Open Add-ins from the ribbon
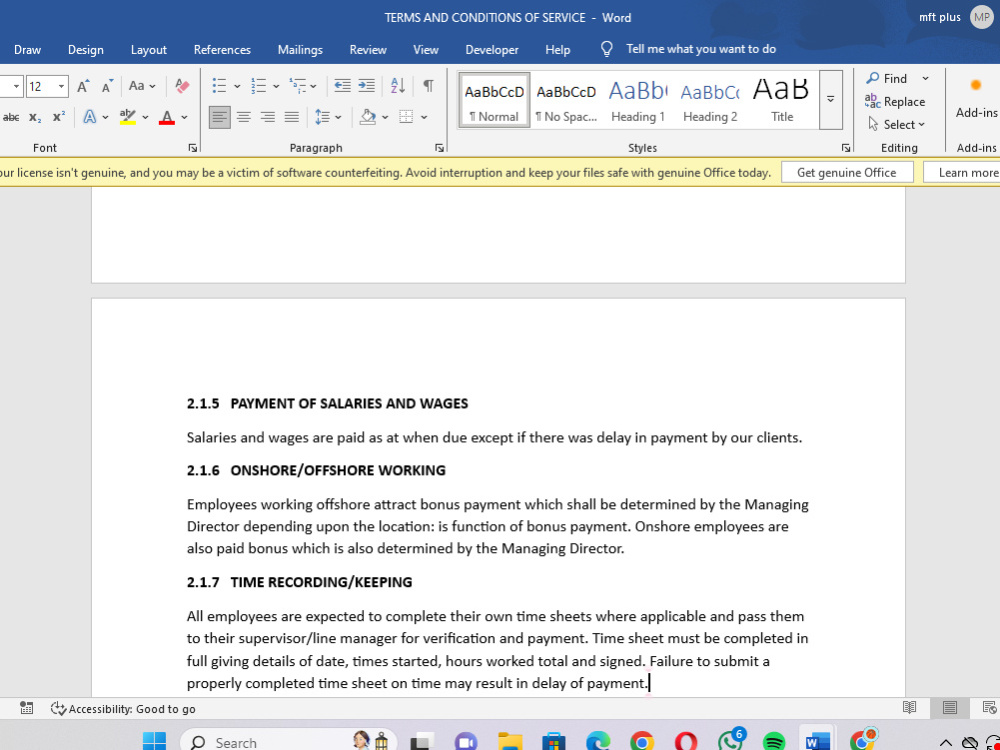 click(976, 97)
